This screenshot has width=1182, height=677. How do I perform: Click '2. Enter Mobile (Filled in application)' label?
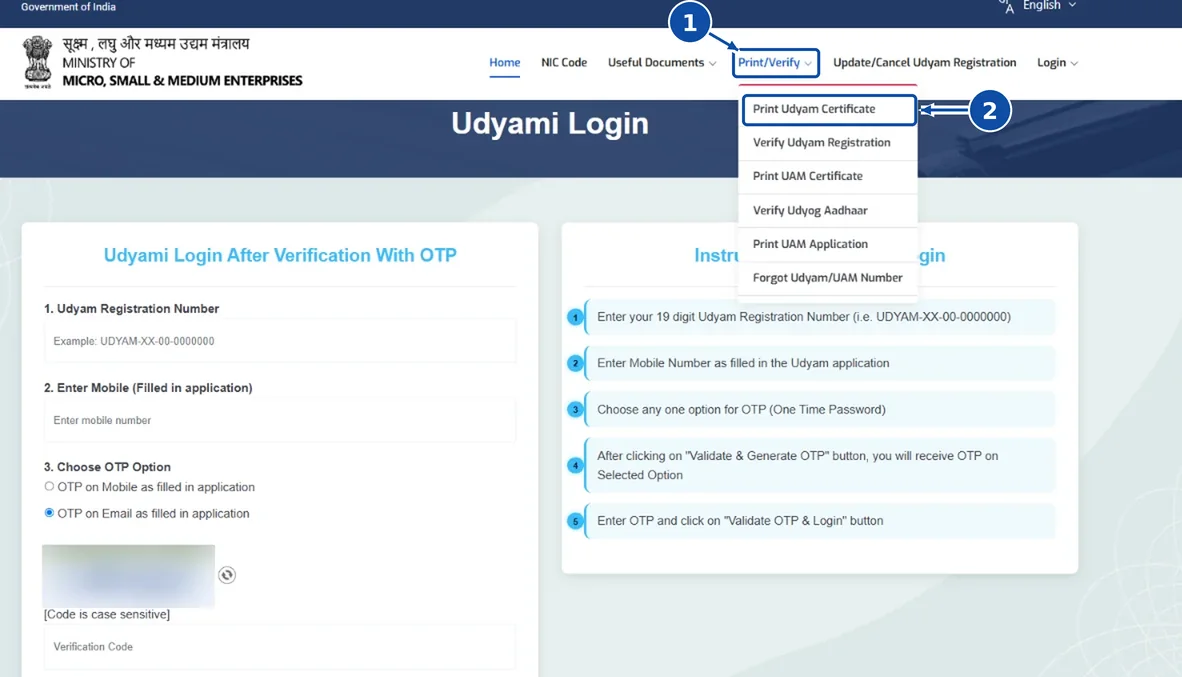tap(148, 388)
